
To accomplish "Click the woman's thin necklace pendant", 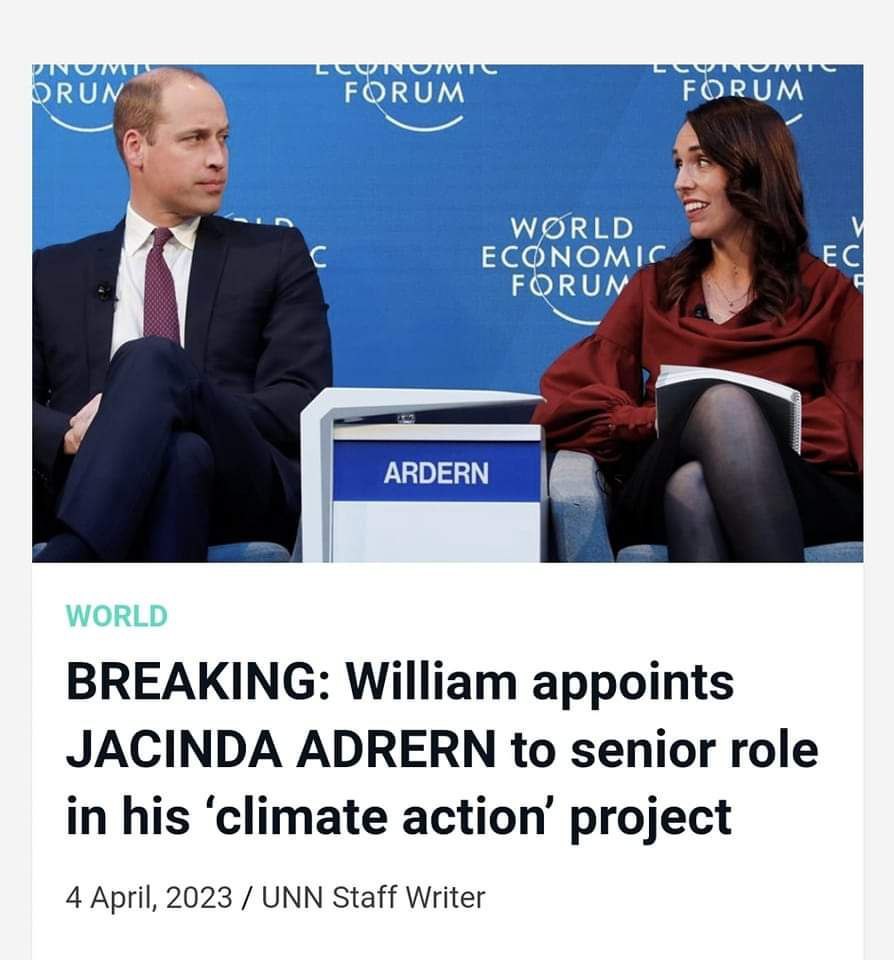I will pos(728,302).
